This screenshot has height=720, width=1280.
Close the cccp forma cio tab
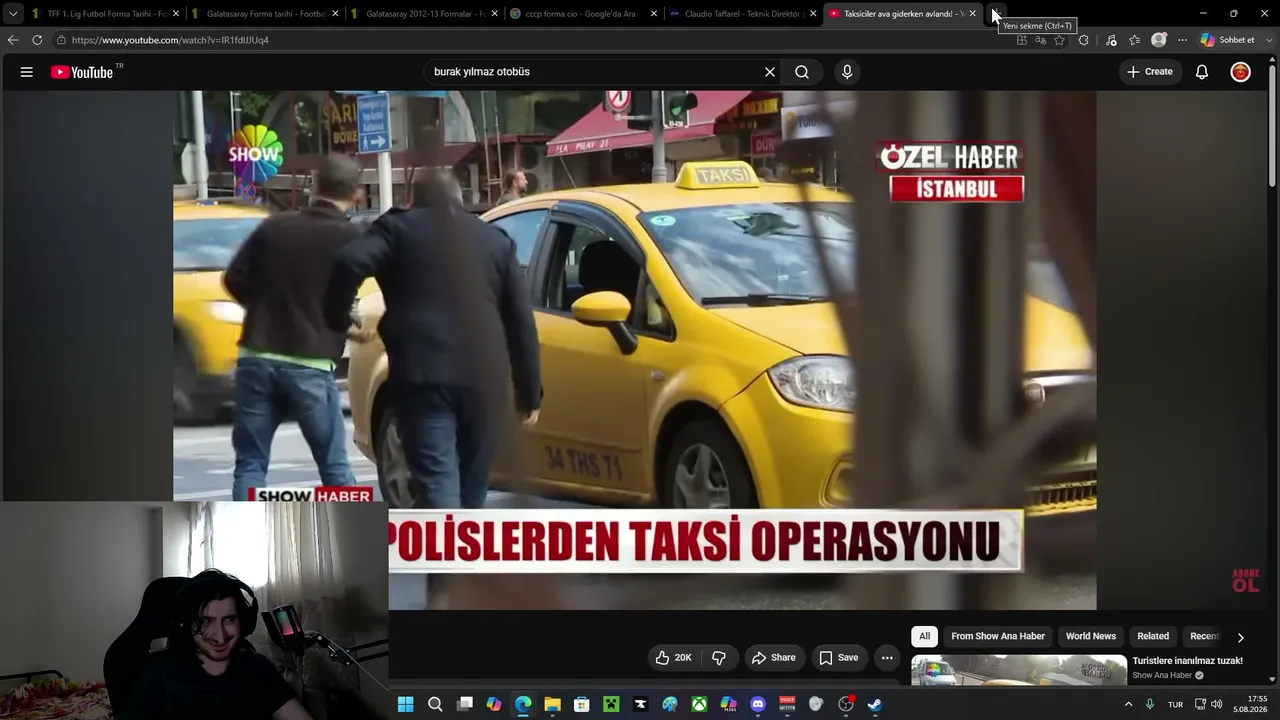coord(654,14)
